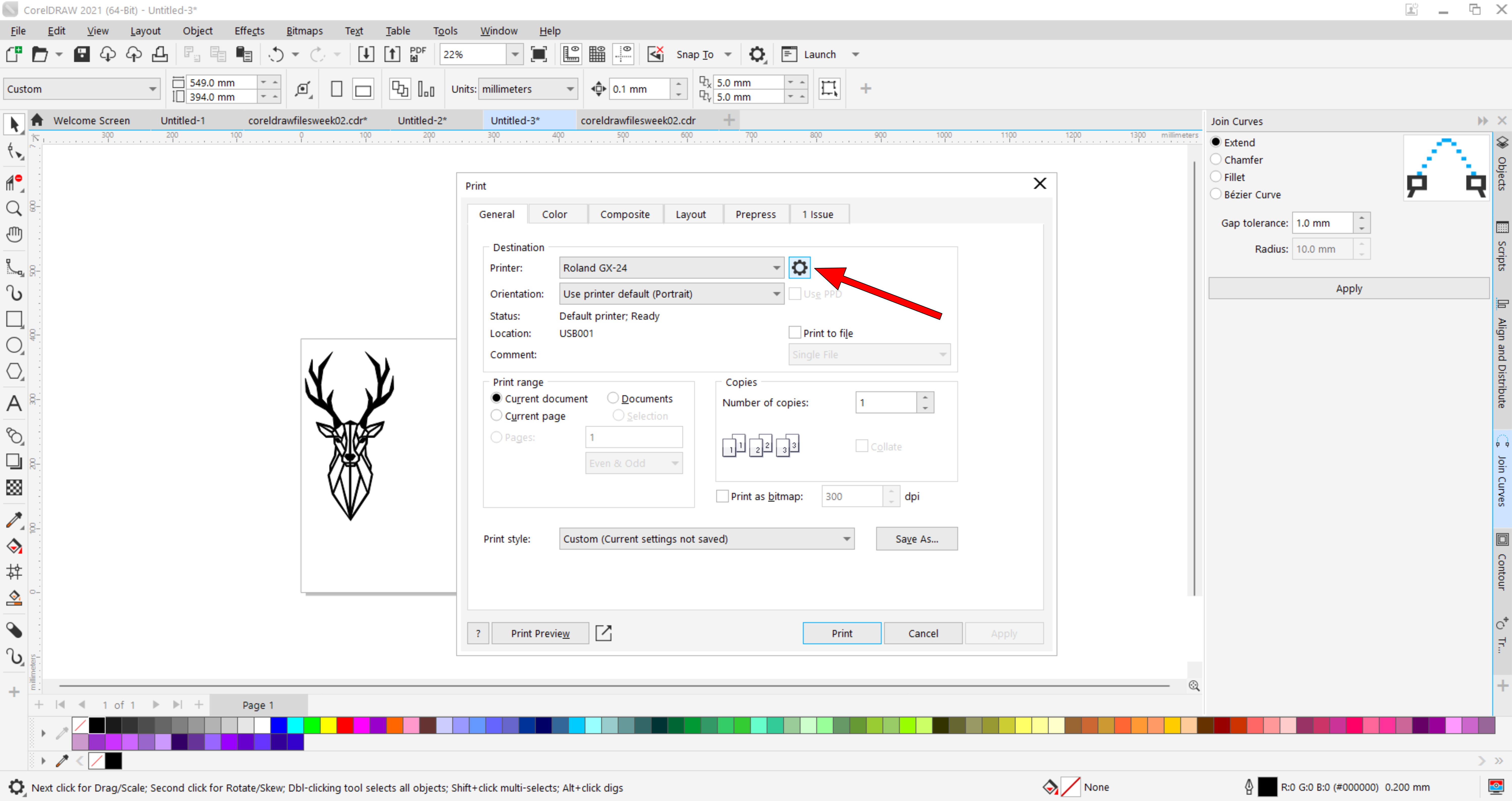Open the Printer dropdown showing Roland GX-24
This screenshot has width=1512, height=801.
671,268
